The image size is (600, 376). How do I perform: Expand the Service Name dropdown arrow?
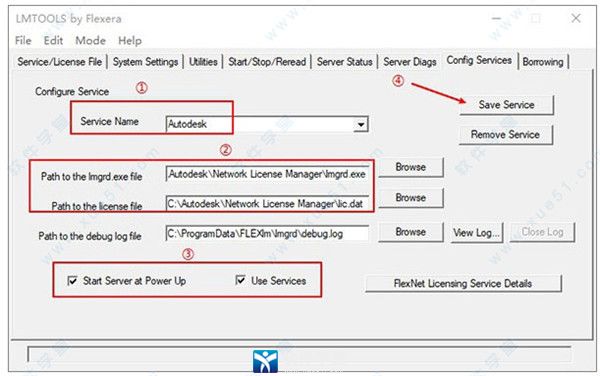pyautogui.click(x=360, y=124)
